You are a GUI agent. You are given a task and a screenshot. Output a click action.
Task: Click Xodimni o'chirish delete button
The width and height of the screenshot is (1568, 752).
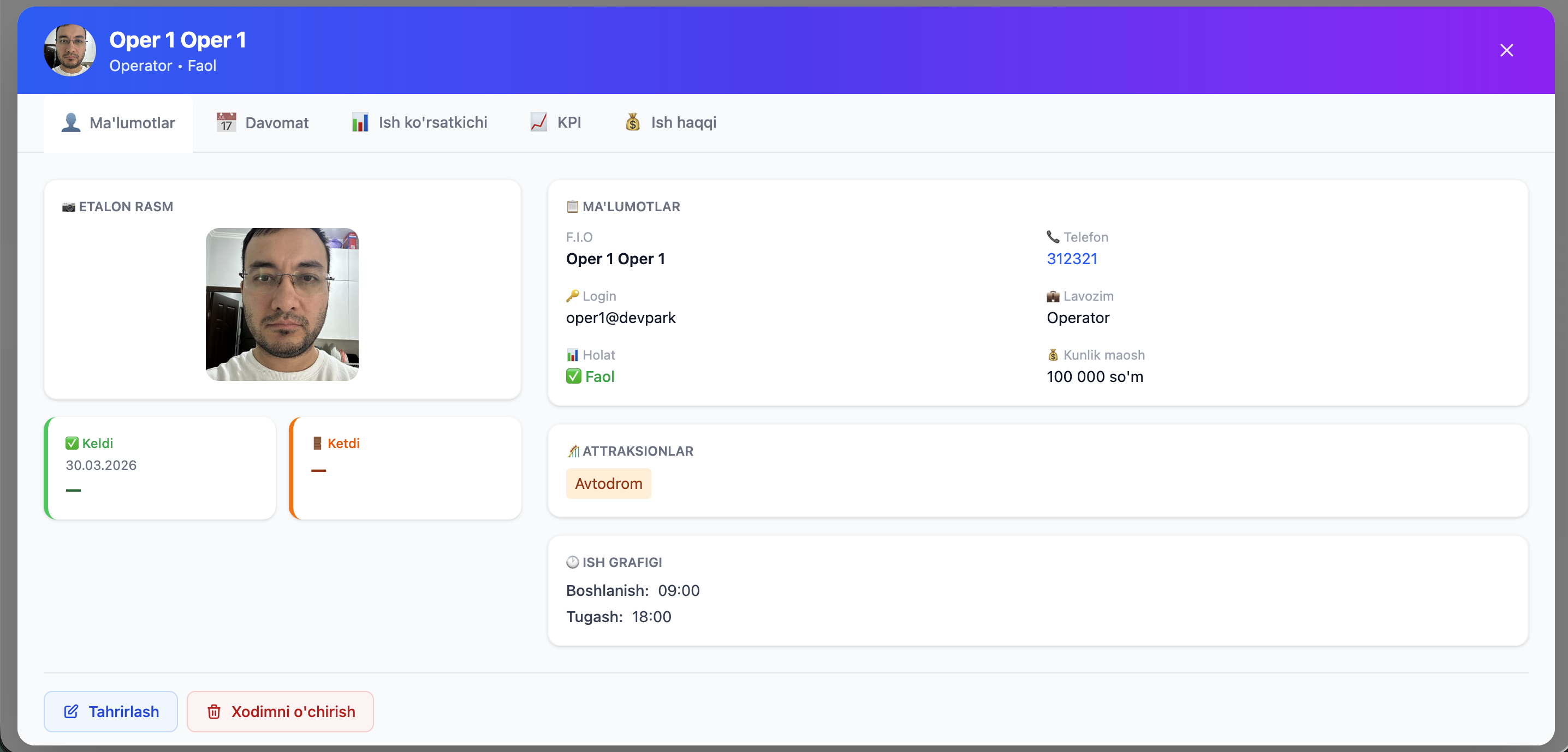coord(280,711)
